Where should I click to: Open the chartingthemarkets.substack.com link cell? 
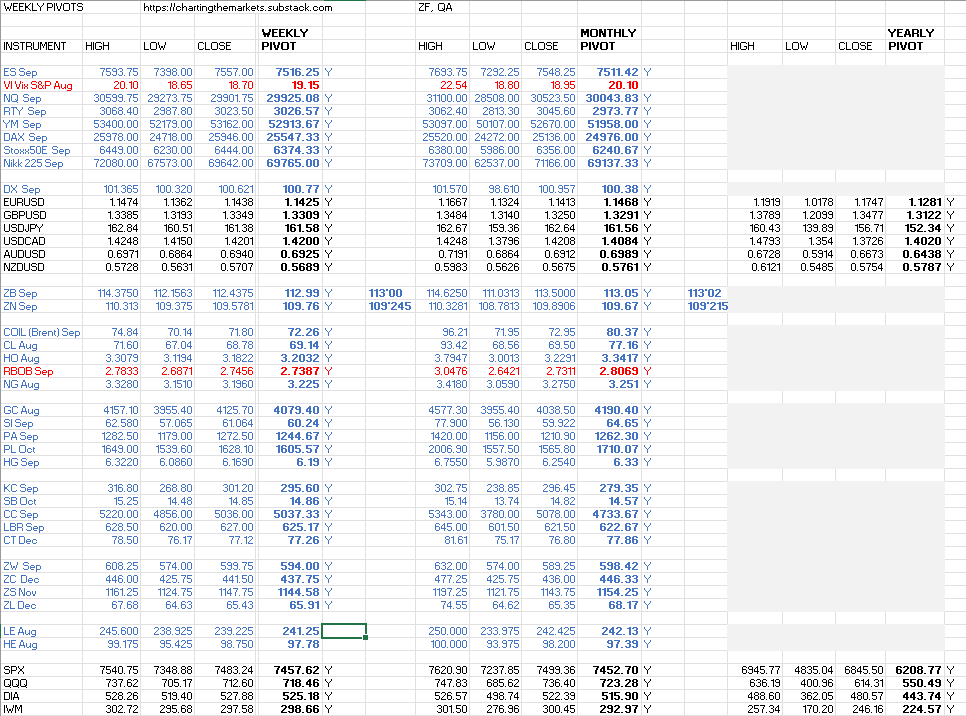238,7
